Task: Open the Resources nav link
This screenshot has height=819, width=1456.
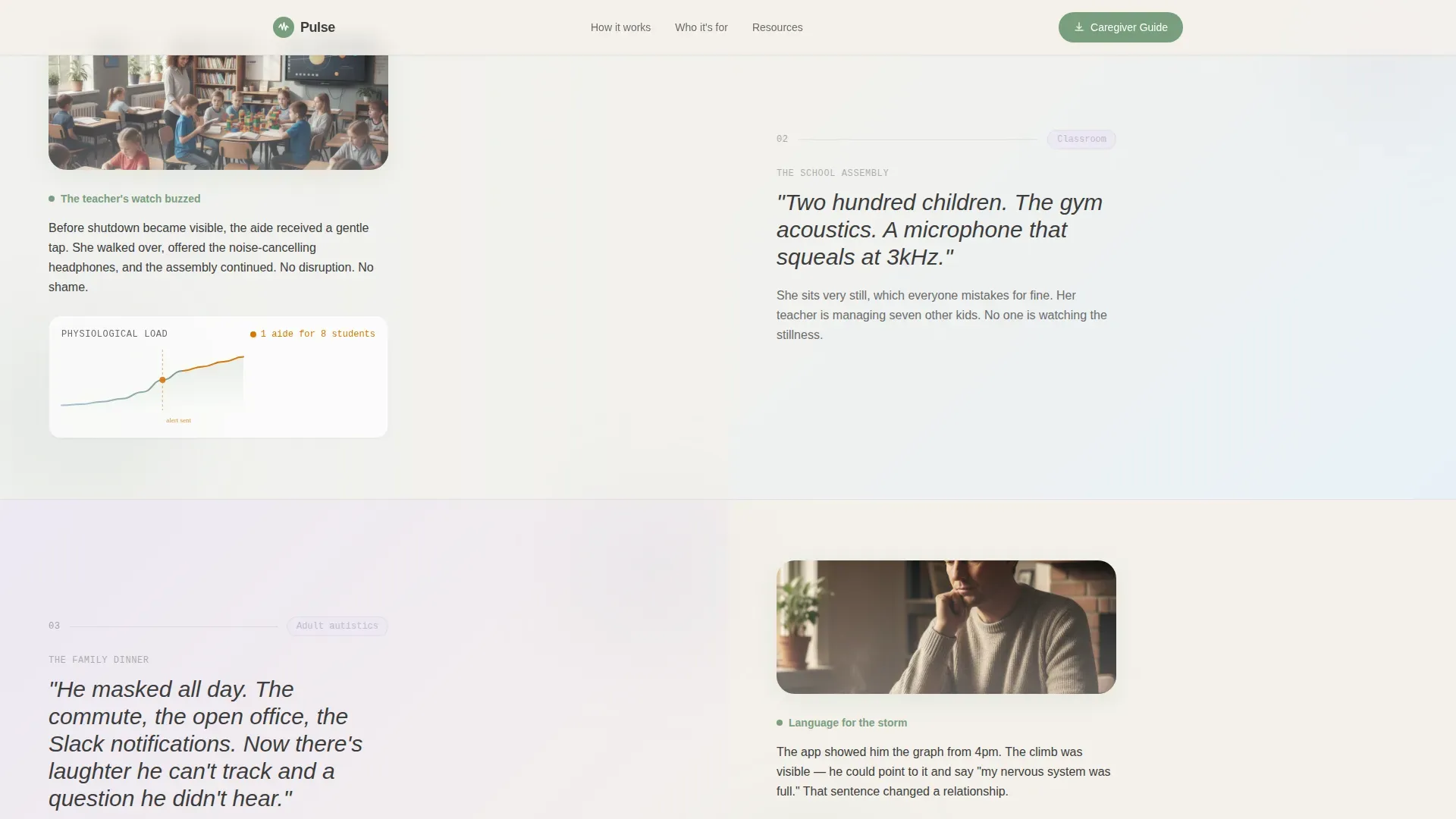Action: click(x=777, y=27)
